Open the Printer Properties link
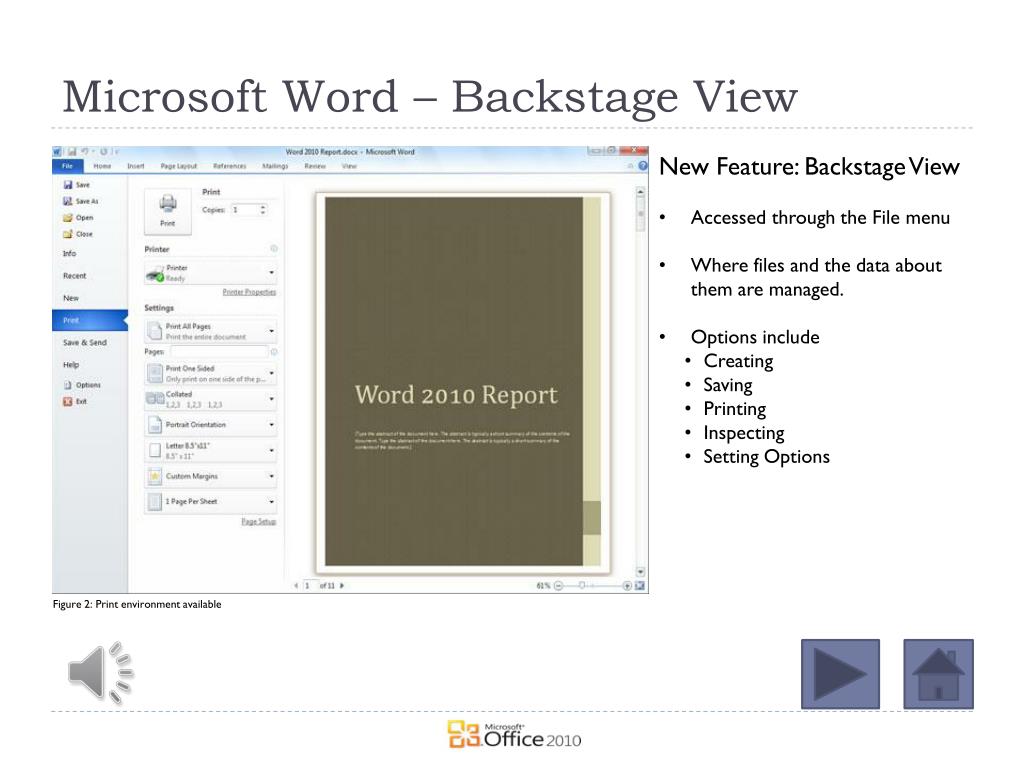Screen dimensions: 1024x768 coord(249,292)
